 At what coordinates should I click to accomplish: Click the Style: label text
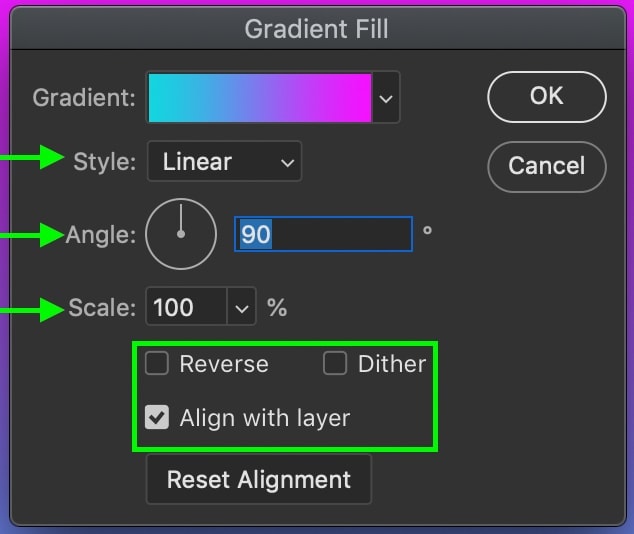(104, 161)
